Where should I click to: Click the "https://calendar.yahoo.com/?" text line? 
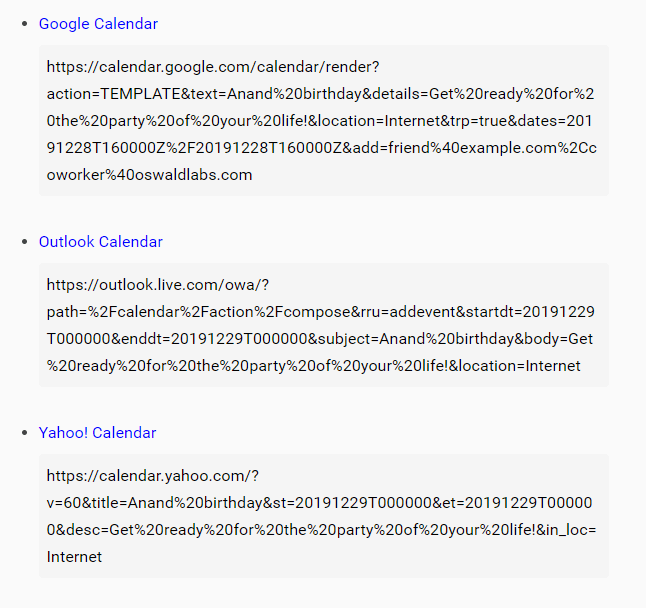tap(153, 476)
